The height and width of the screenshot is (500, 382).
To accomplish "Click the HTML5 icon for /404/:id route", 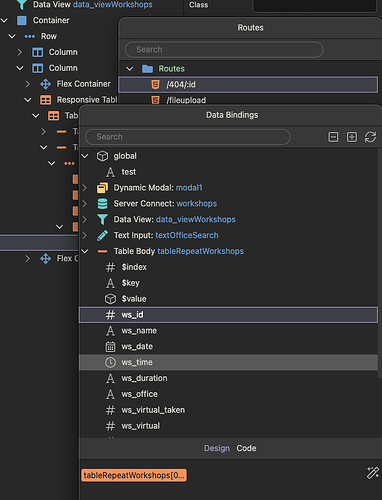I will click(155, 85).
